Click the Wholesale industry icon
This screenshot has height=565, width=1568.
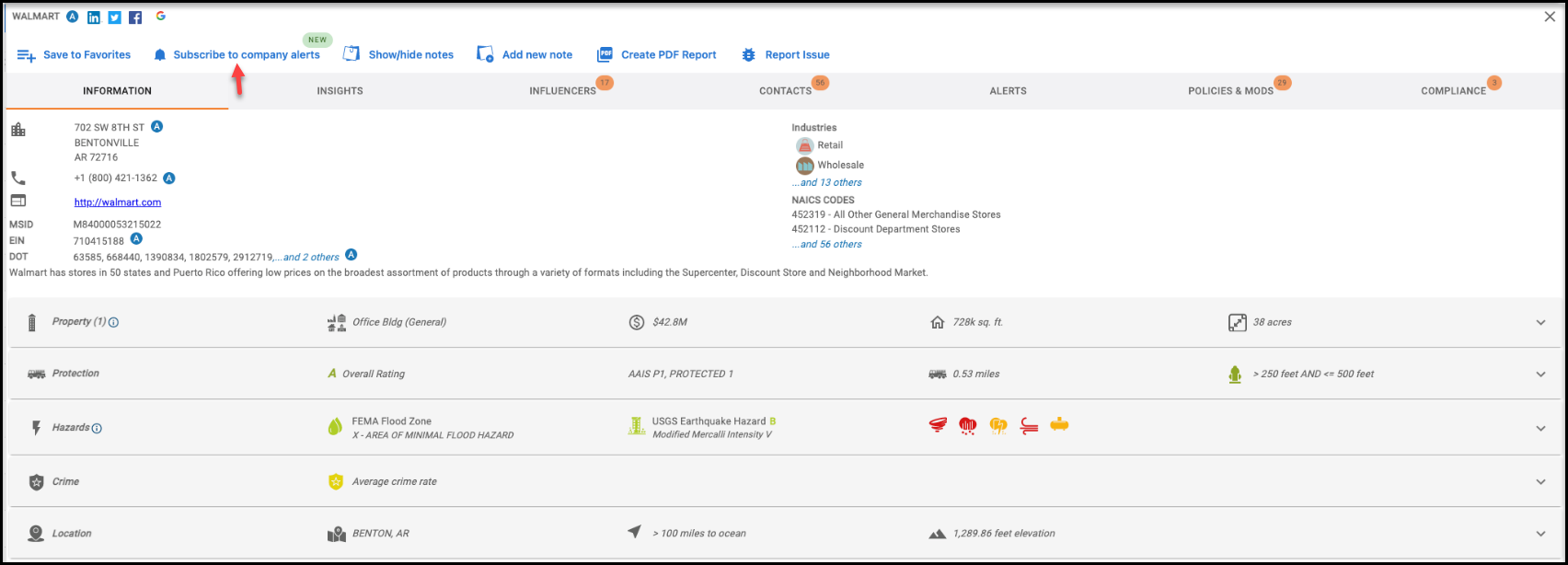tap(804, 166)
